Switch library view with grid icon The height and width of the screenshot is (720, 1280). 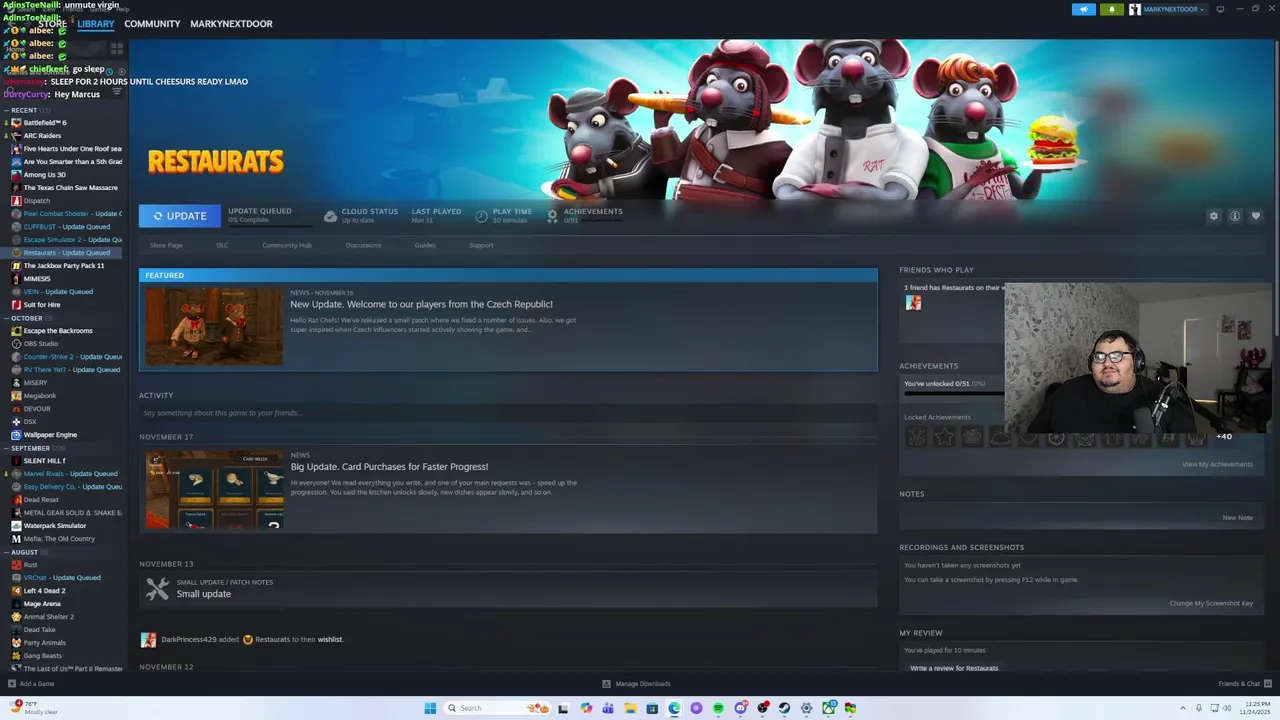tap(117, 47)
